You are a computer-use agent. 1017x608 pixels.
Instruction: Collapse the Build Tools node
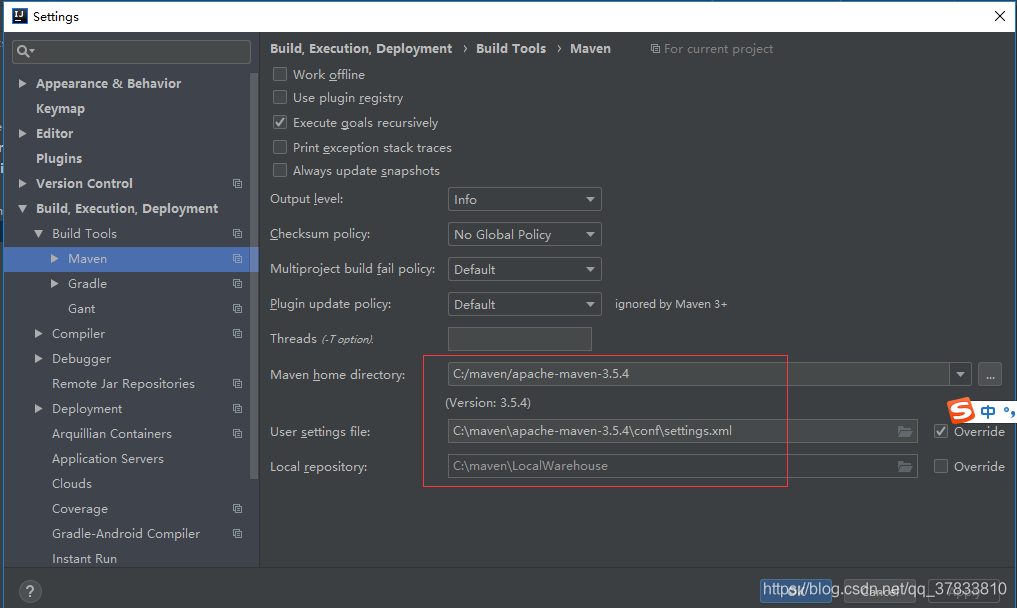39,234
